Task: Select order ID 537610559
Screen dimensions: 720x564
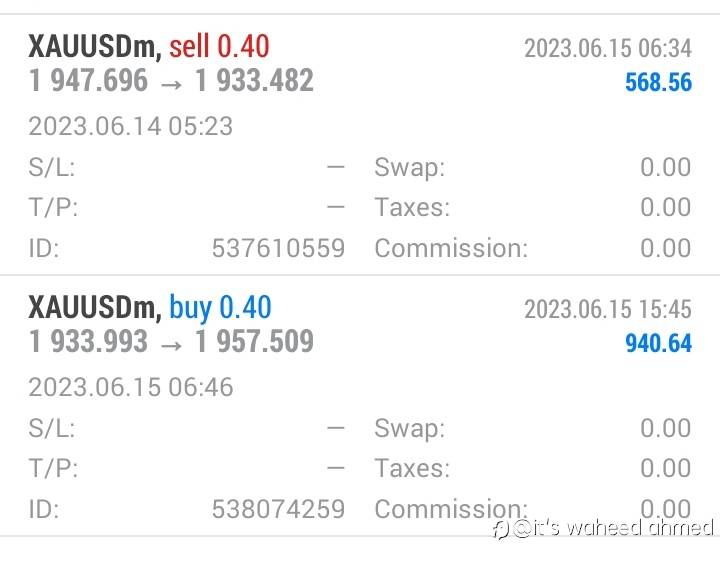Action: tap(278, 248)
